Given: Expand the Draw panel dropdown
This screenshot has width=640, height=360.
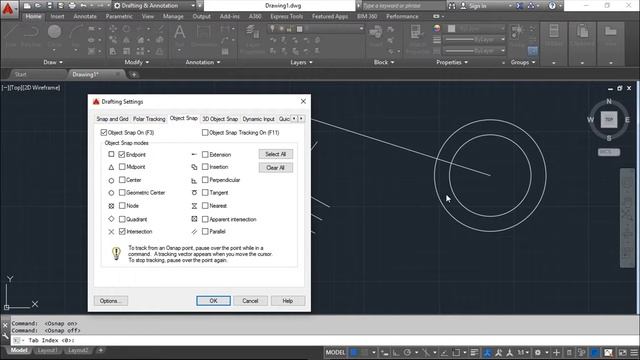Looking at the screenshot, I should click(x=53, y=62).
